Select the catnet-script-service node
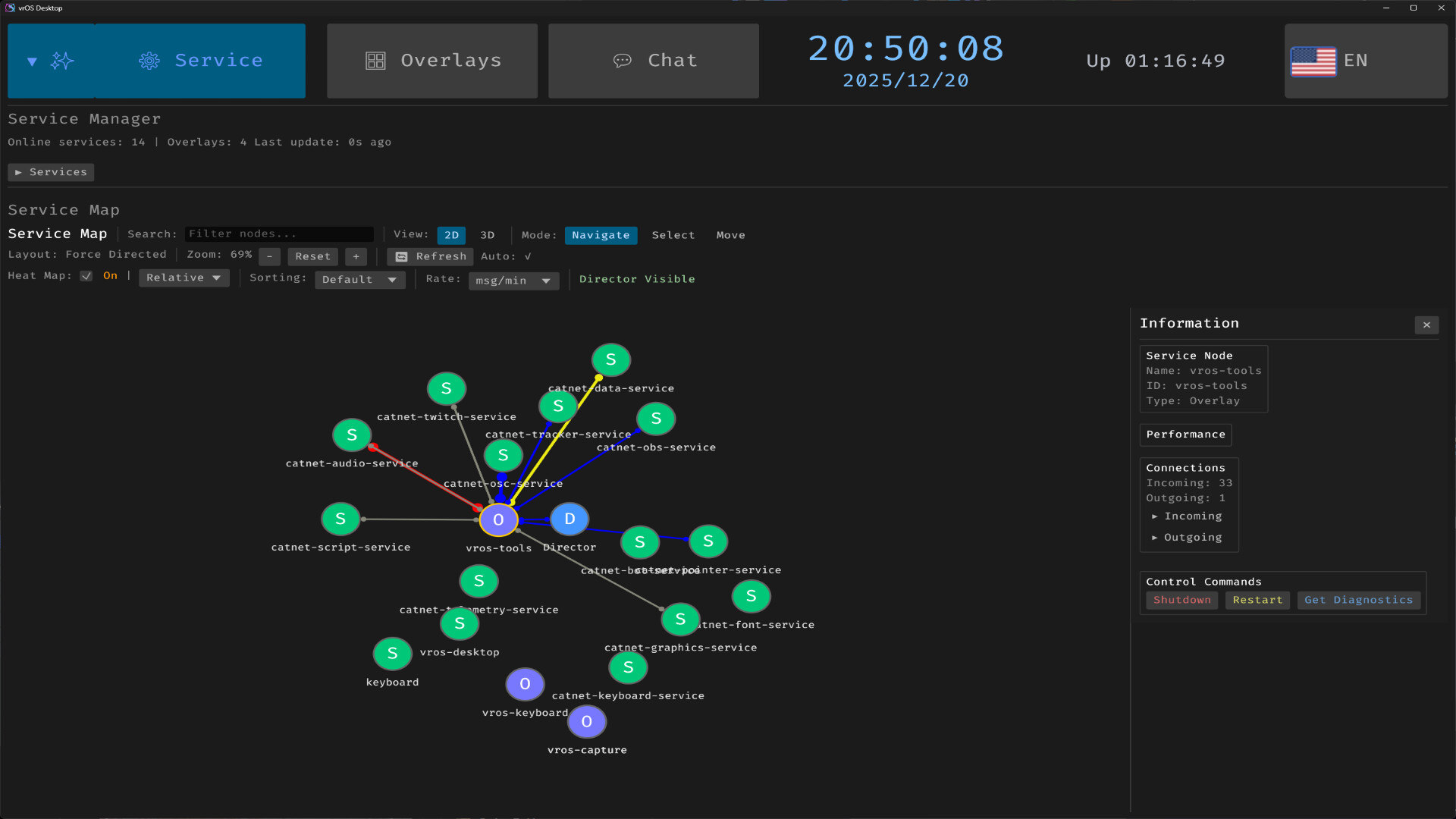The height and width of the screenshot is (819, 1456). 340,519
